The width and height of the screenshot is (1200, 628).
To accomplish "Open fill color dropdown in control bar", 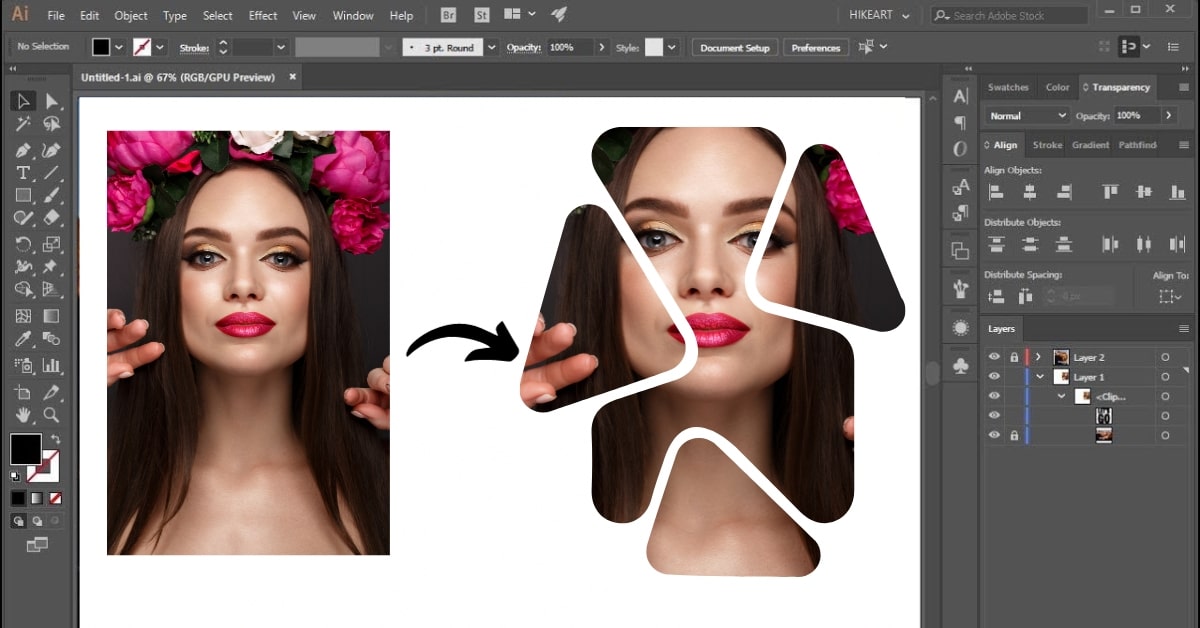I will (x=119, y=47).
